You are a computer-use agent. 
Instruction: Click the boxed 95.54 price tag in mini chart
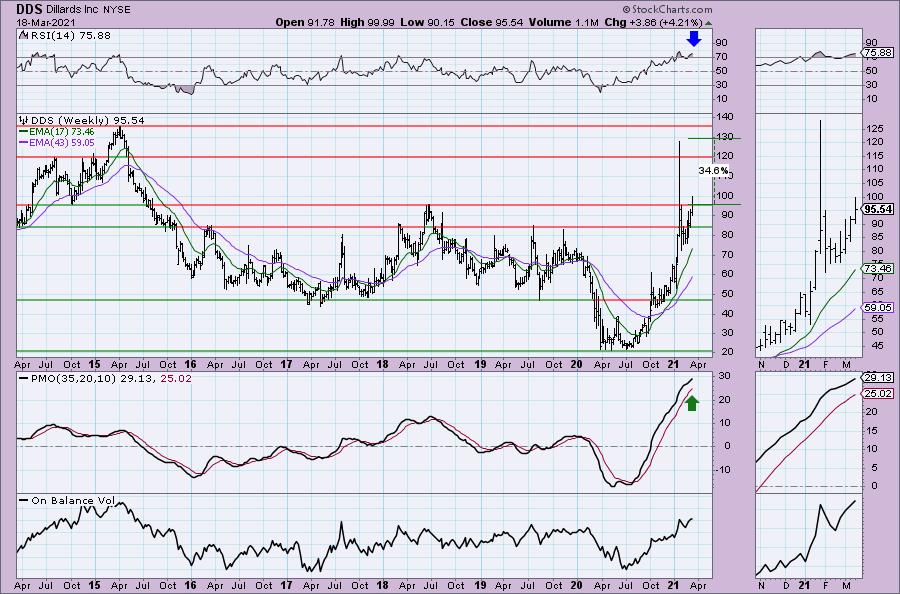click(878, 210)
